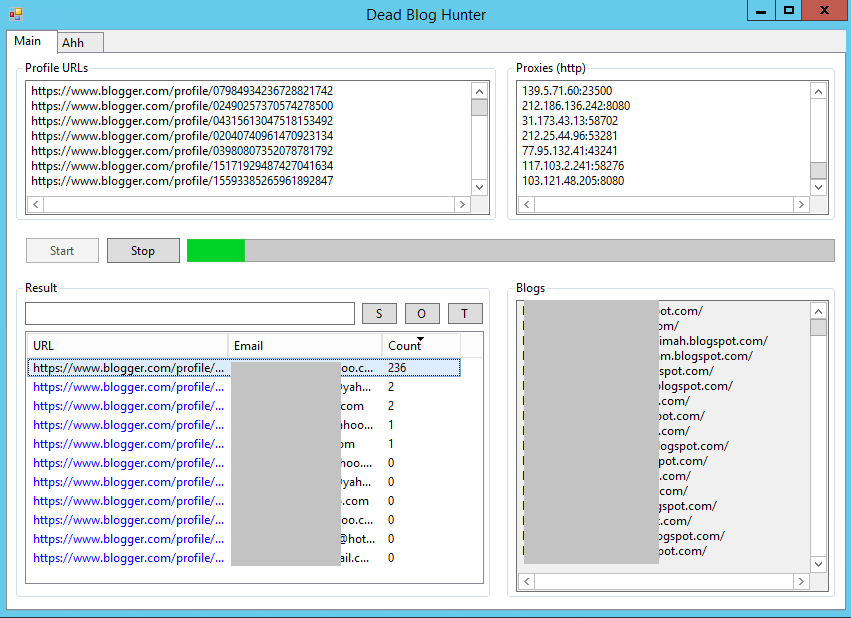The height and width of the screenshot is (618, 851).
Task: Click the Proxies vertical scrollbar thumb
Action: tap(818, 170)
